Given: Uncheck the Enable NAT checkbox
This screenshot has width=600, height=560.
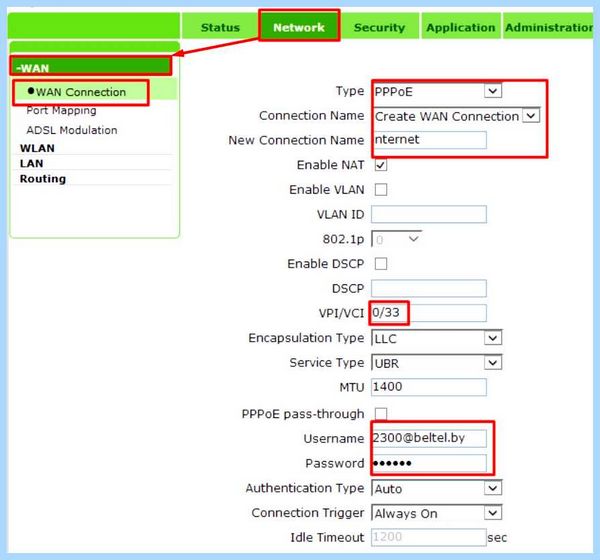Looking at the screenshot, I should coord(381,165).
